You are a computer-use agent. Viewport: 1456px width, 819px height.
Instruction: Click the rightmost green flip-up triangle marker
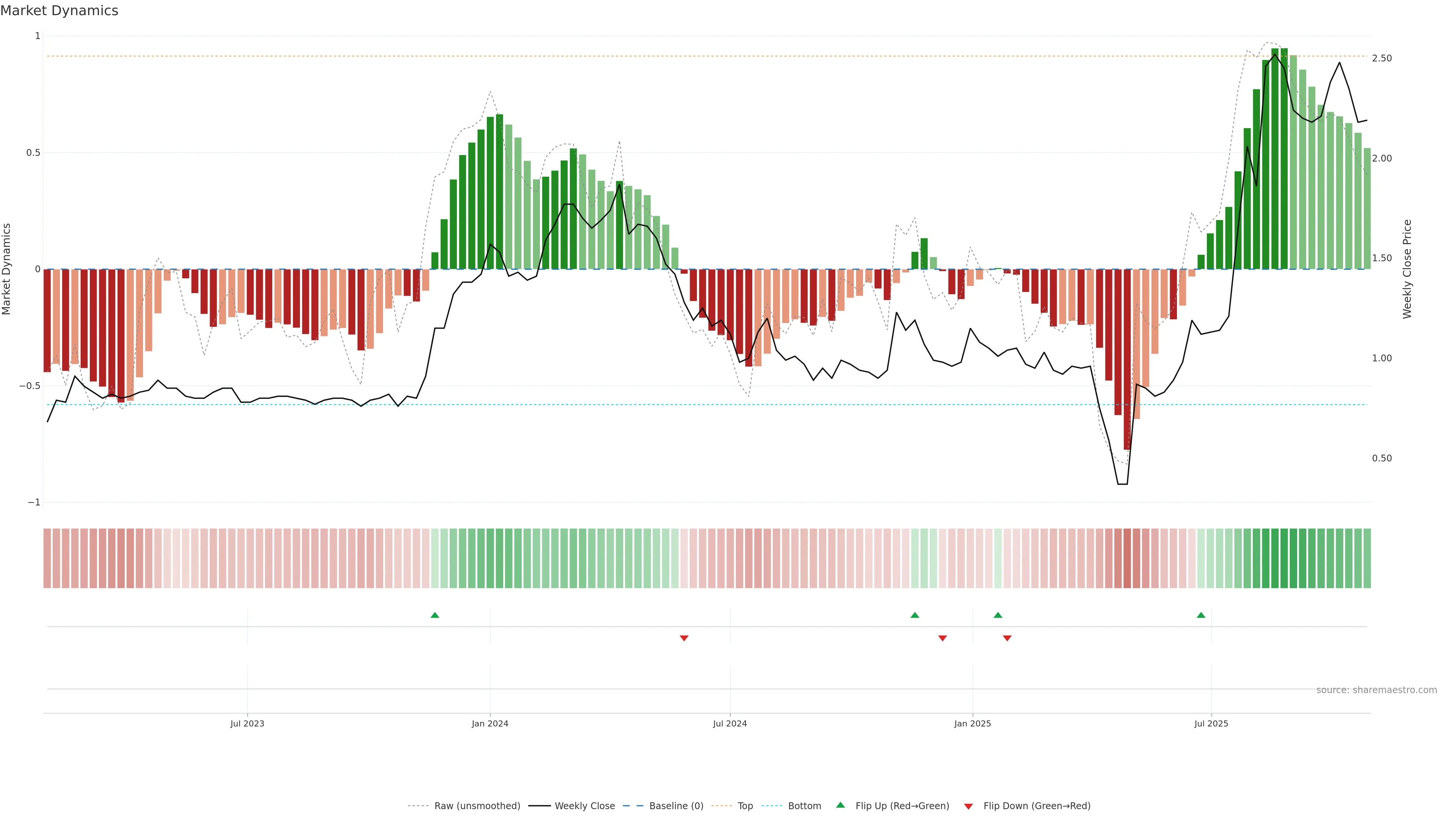(x=1200, y=615)
